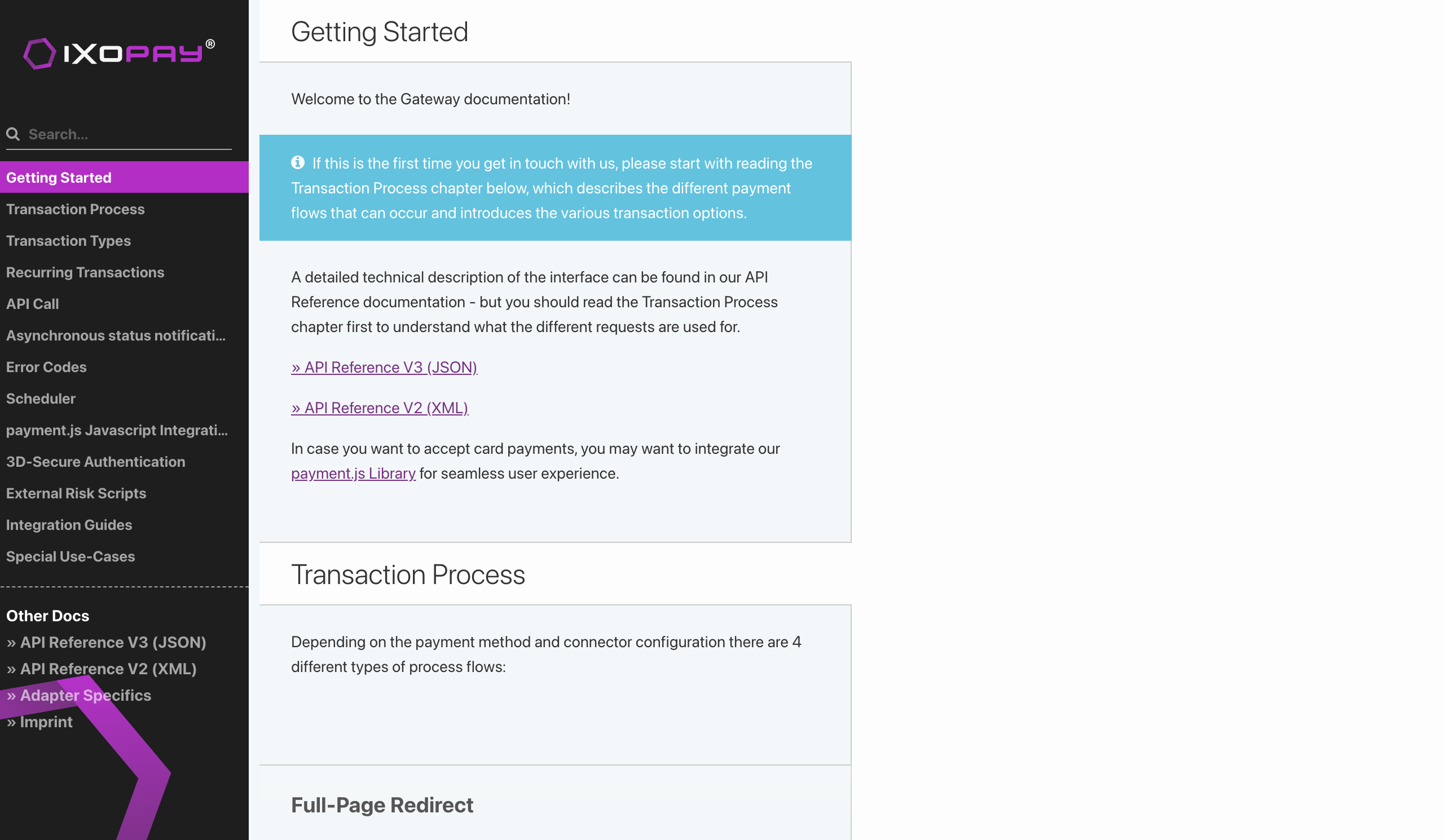This screenshot has height=840, width=1444.
Task: Open External Risk Scripts section
Action: (x=124, y=492)
